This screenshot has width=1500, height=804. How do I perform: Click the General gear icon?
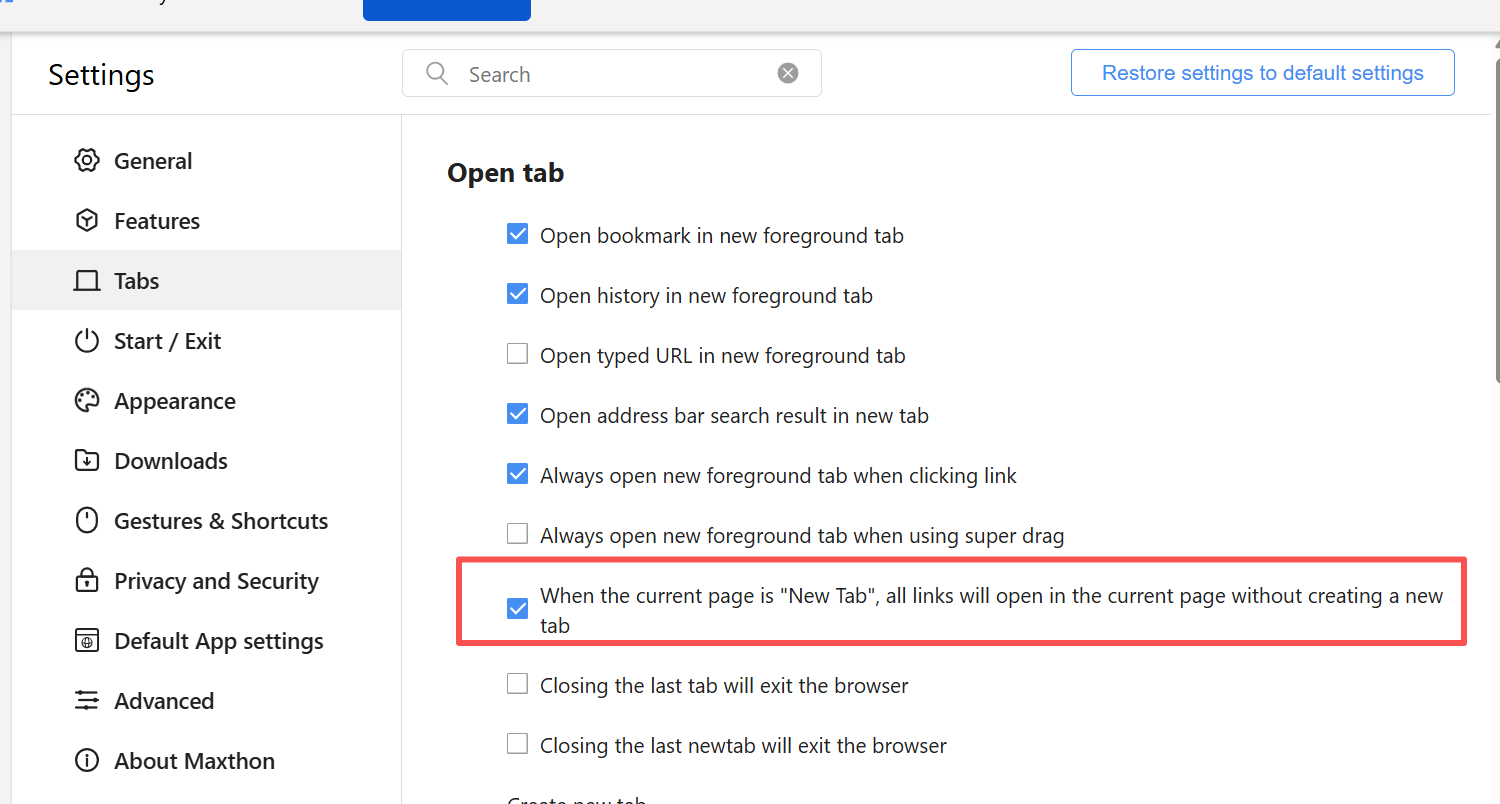[87, 161]
